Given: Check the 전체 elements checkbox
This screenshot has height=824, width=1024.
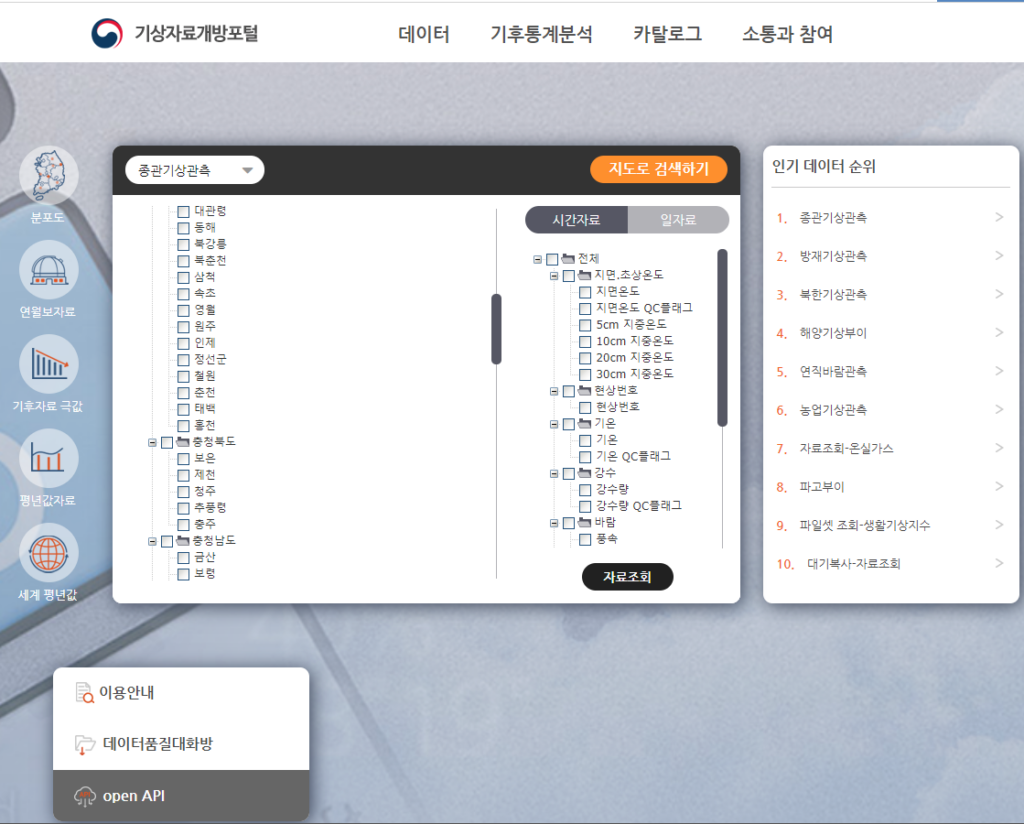Looking at the screenshot, I should tap(552, 259).
